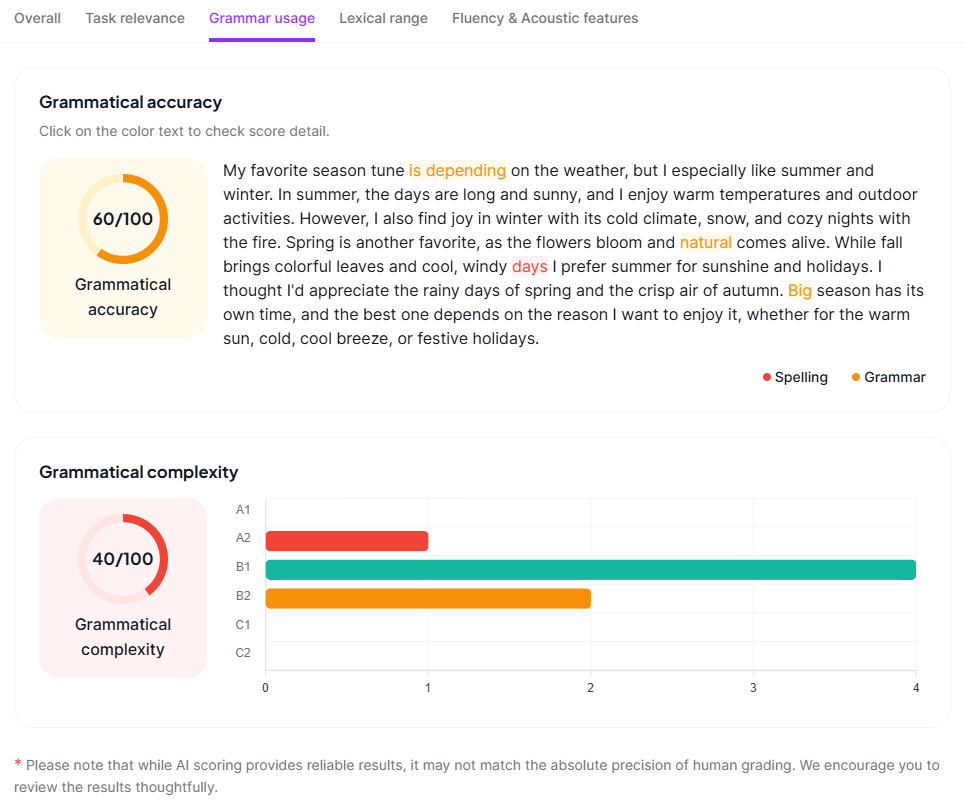Screen dimensions: 964x803
Task: Click the C1 axis label
Action: pos(243,624)
